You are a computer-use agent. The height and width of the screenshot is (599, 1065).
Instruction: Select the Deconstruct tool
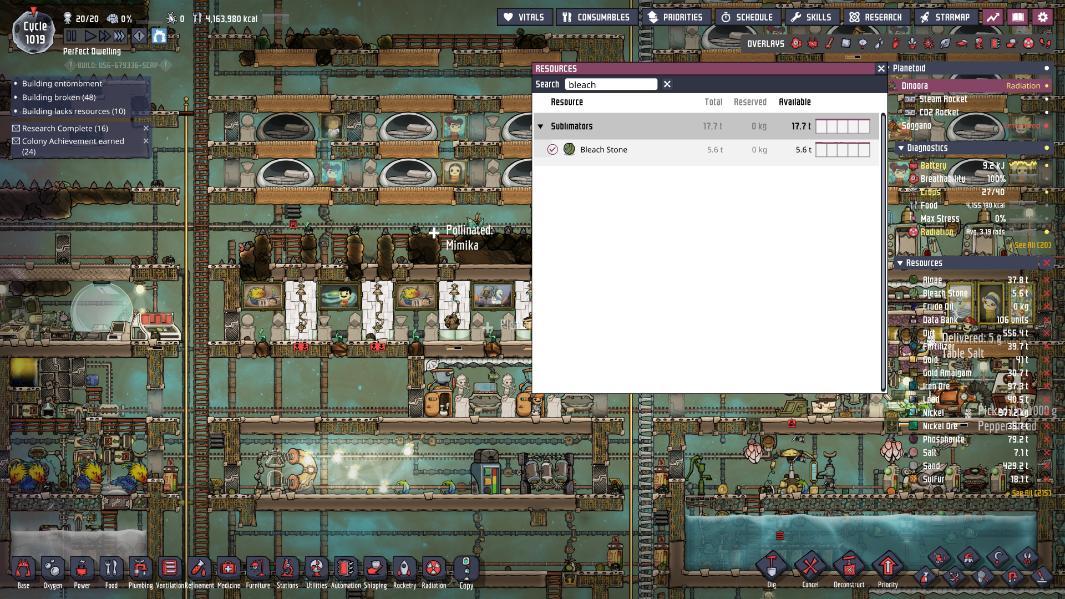pos(848,568)
